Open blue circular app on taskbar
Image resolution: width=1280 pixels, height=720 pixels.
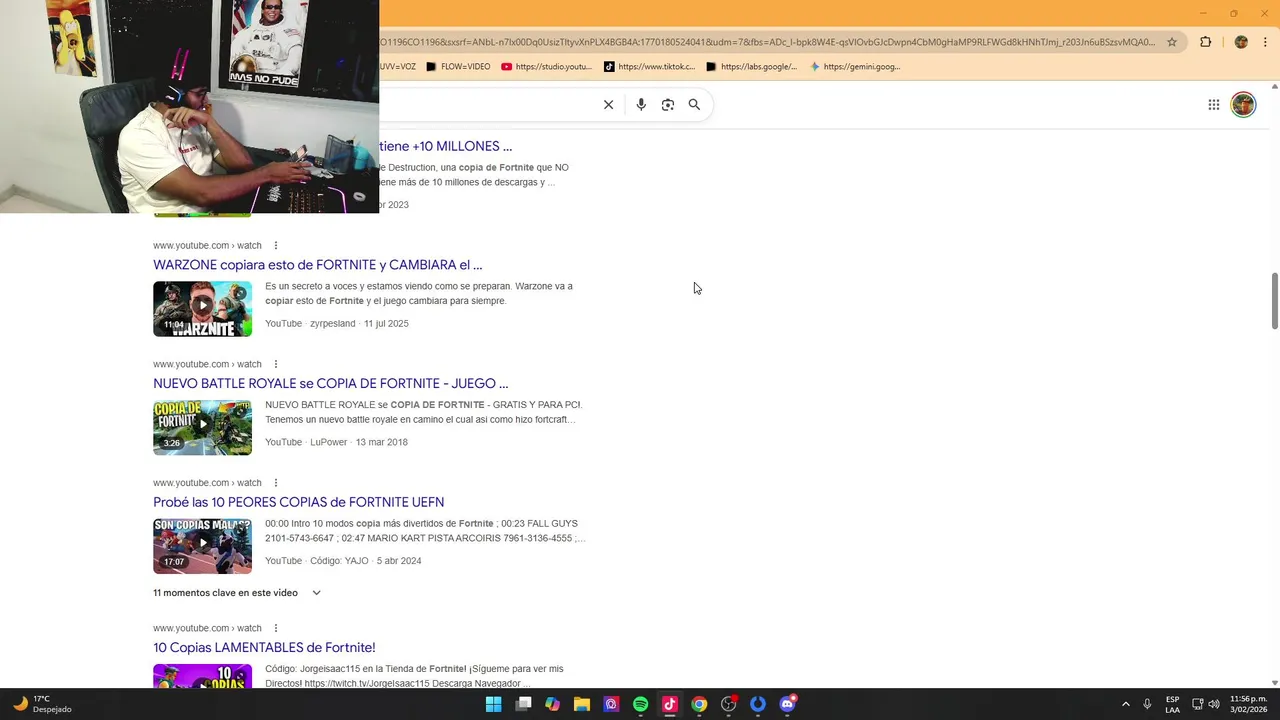pos(758,704)
